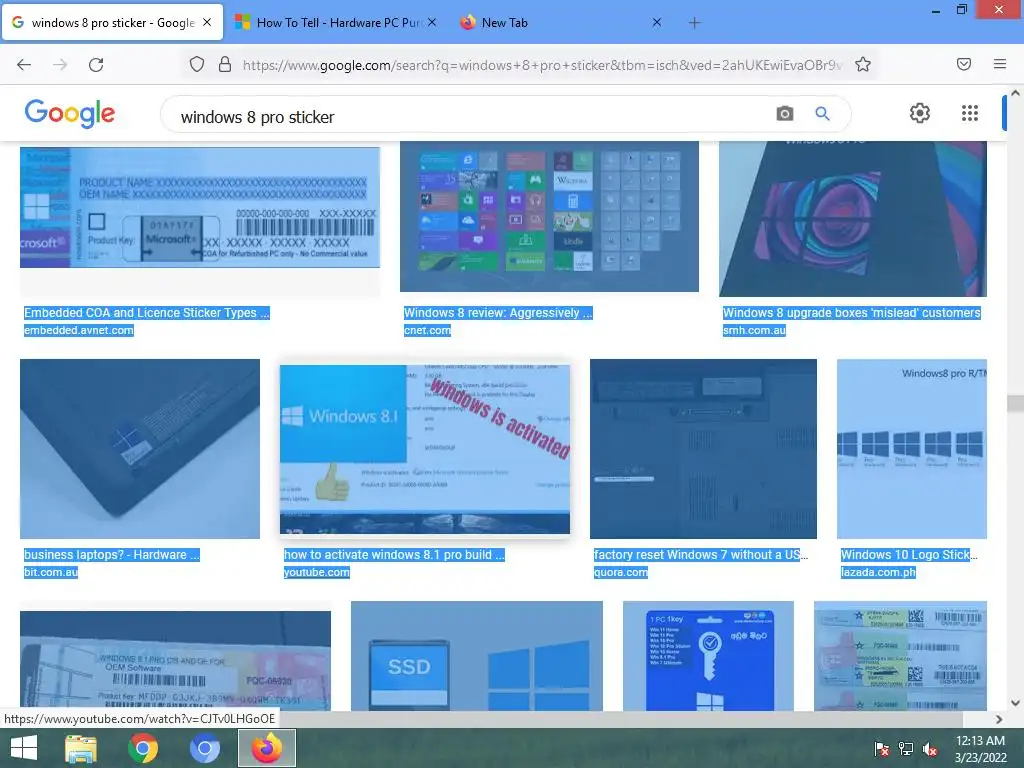
Task: Open the Windows 8.1 Pro OEM Software sticker thumbnail
Action: coord(176,660)
